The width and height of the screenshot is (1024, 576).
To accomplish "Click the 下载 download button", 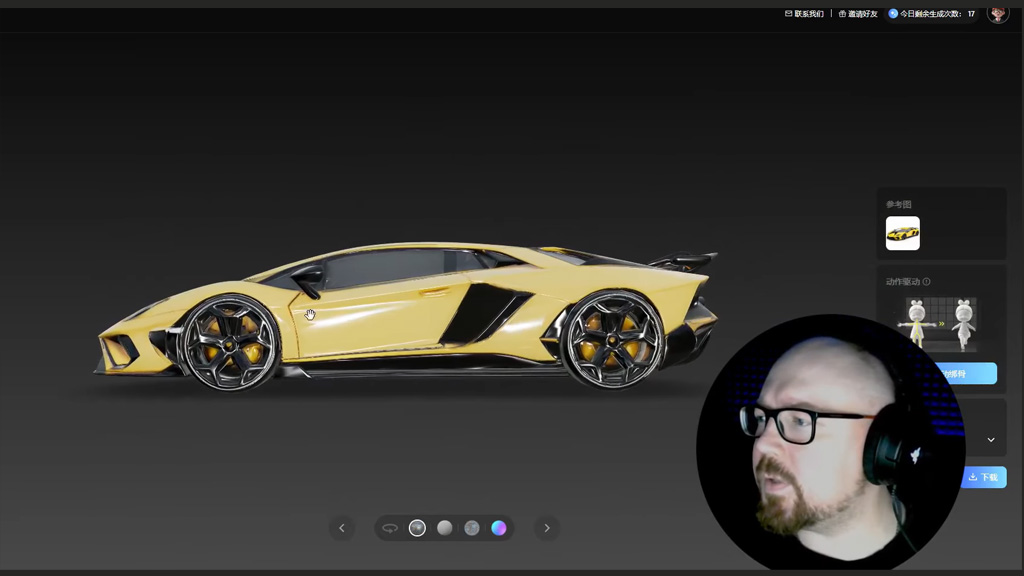I will pyautogui.click(x=984, y=477).
